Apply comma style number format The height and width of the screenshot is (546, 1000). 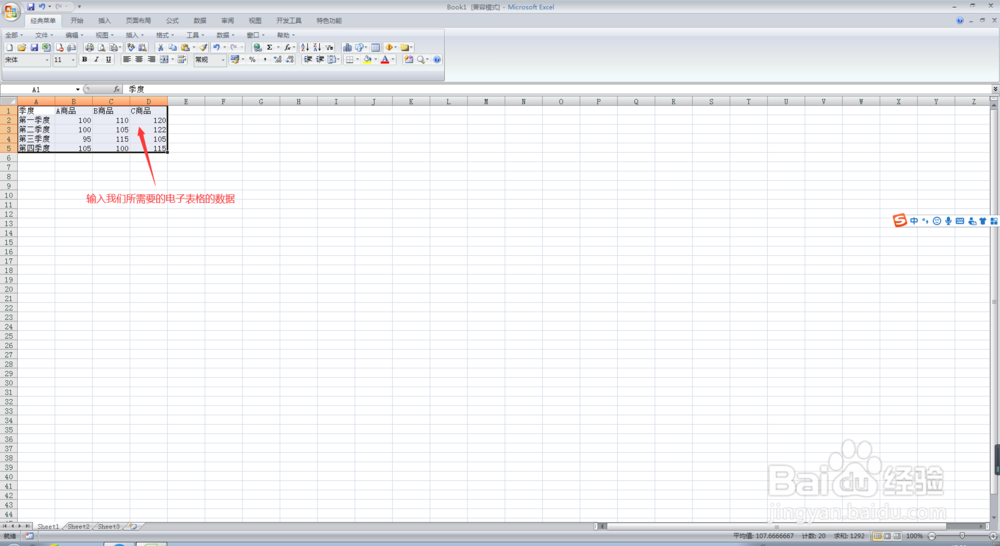[x=265, y=59]
